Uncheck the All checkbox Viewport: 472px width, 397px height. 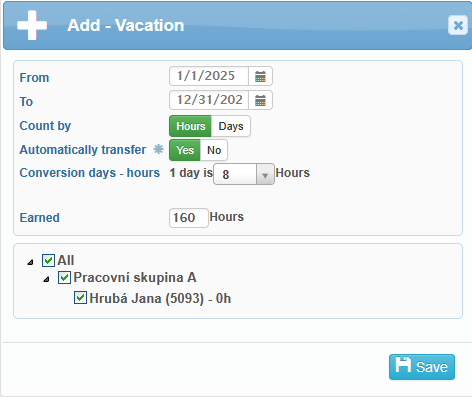[48, 260]
